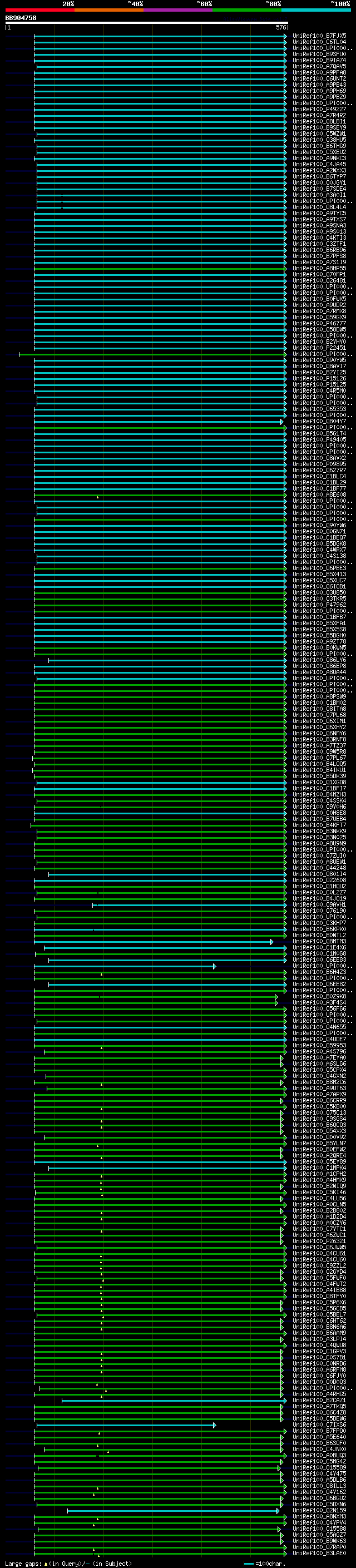This screenshot has width=356, height=1568.
Task: Click hit label UniRef100_B7SDE4
Action: pos(319,189)
